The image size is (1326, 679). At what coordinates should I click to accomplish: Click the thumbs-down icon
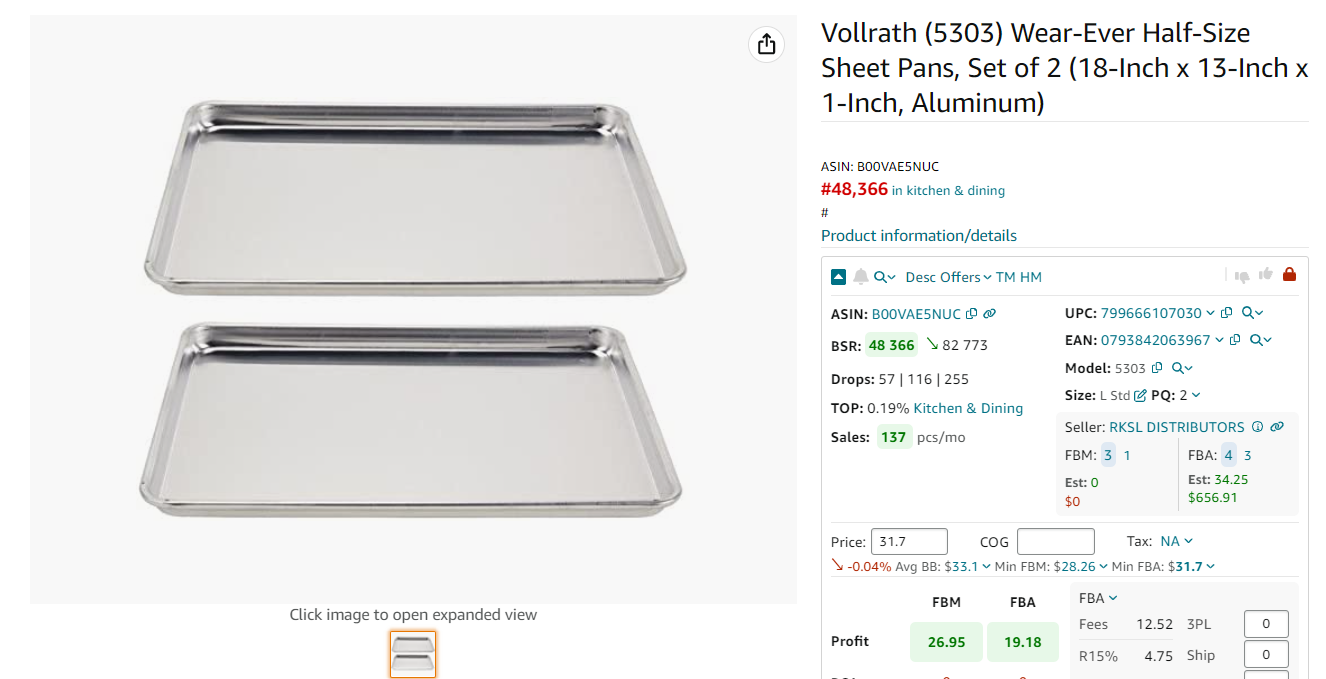click(x=1242, y=277)
